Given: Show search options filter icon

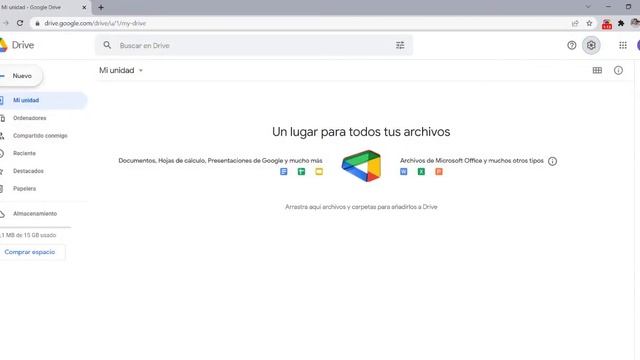Looking at the screenshot, I should click(400, 45).
